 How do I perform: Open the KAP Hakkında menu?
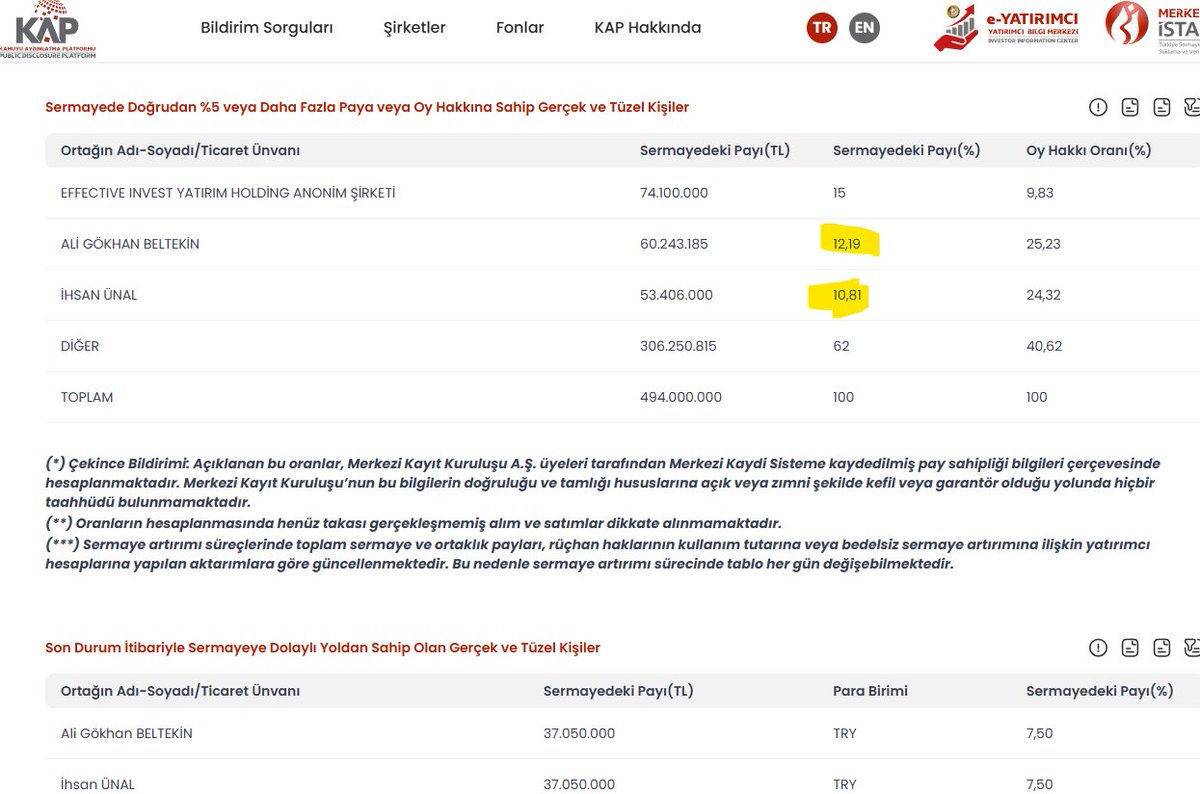(x=648, y=28)
